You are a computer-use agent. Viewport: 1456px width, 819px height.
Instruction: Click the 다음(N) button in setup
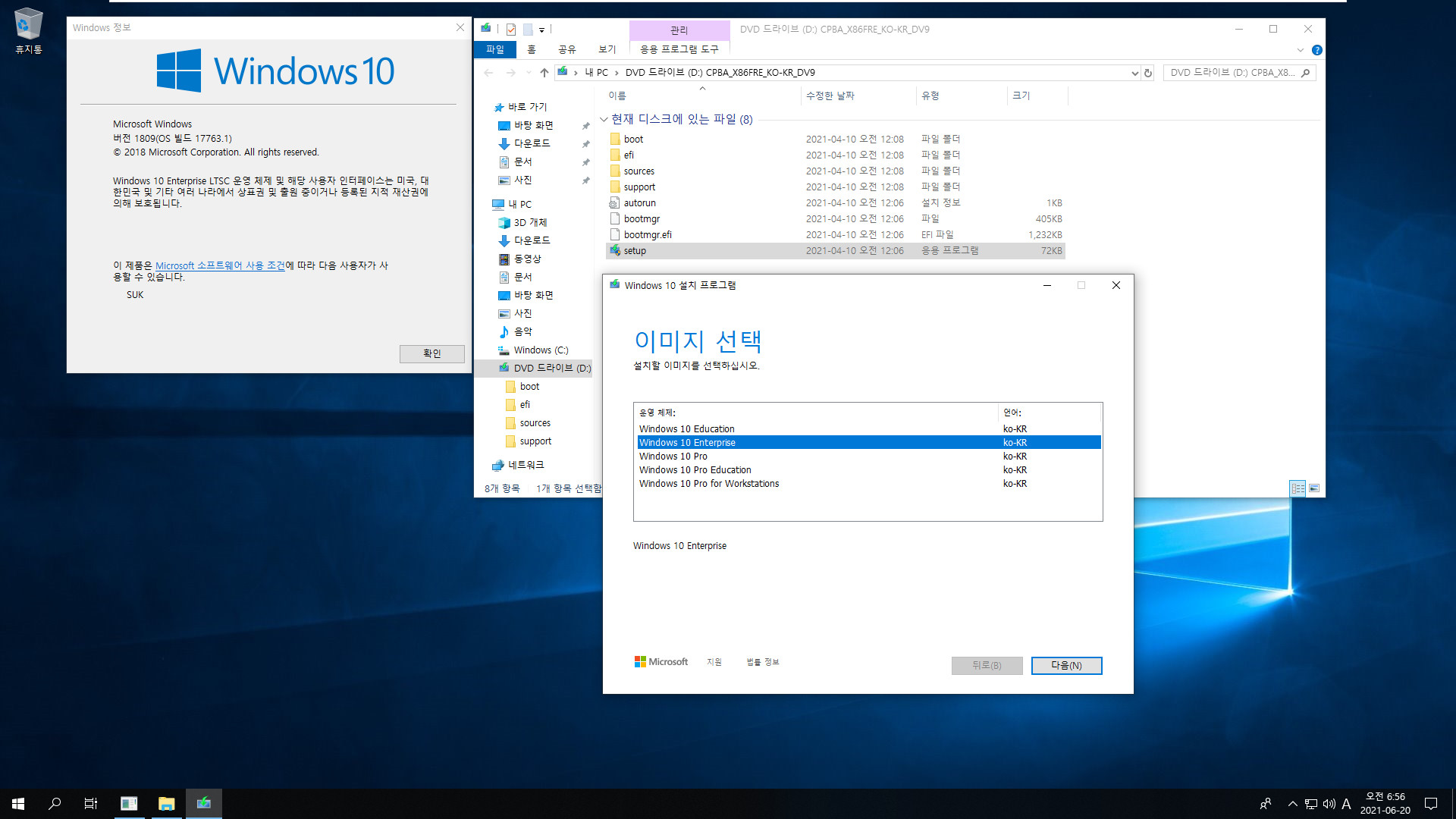click(1066, 665)
